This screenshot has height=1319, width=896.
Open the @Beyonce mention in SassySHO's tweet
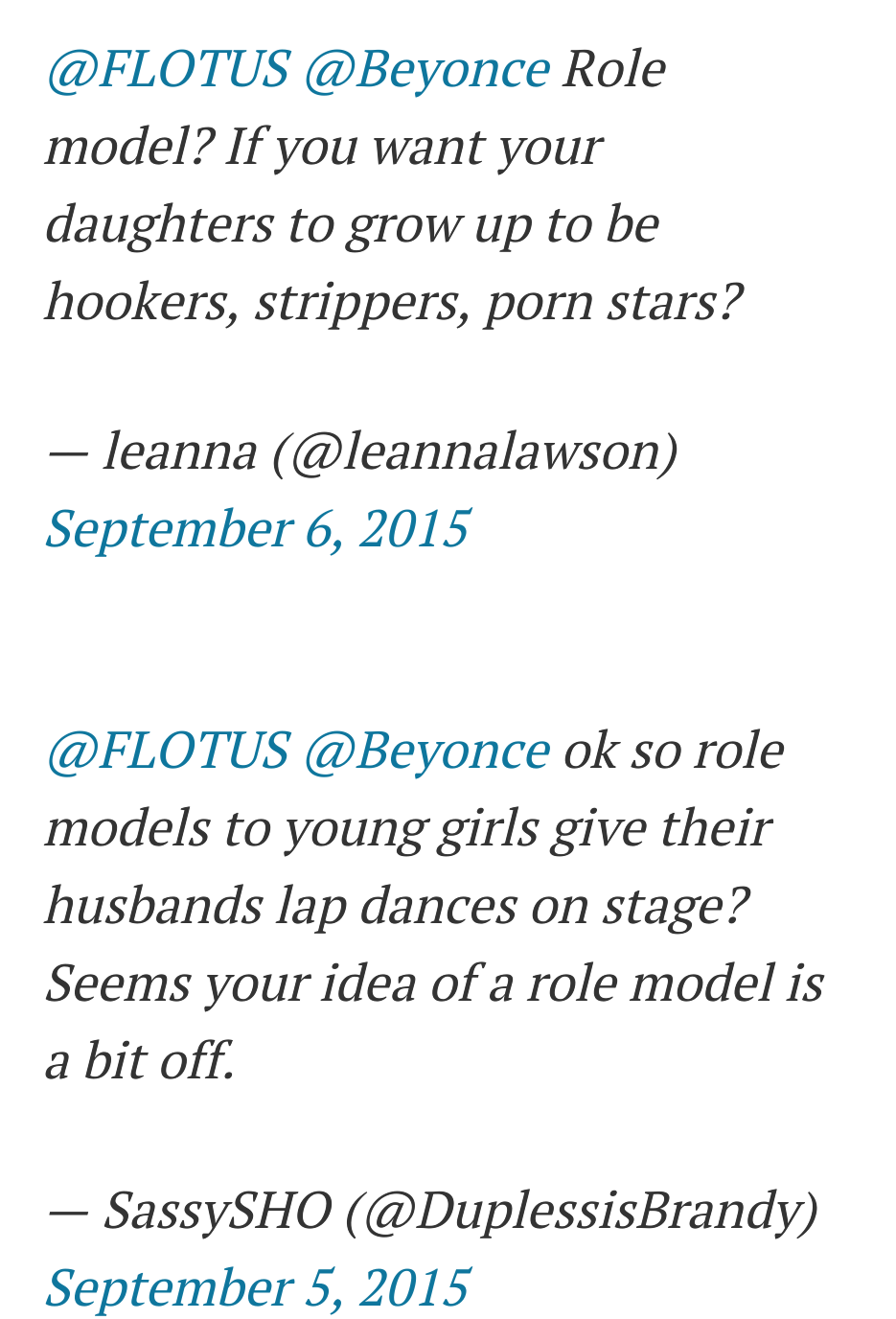pos(426,751)
